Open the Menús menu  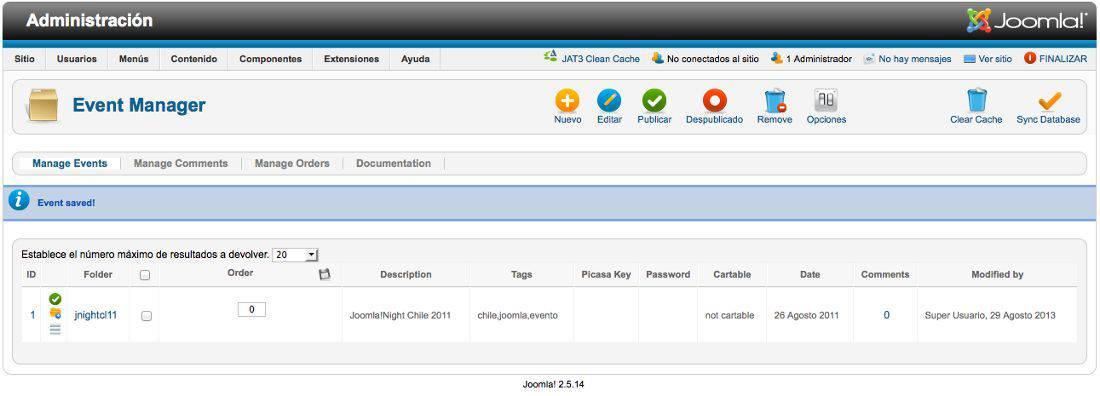click(133, 59)
